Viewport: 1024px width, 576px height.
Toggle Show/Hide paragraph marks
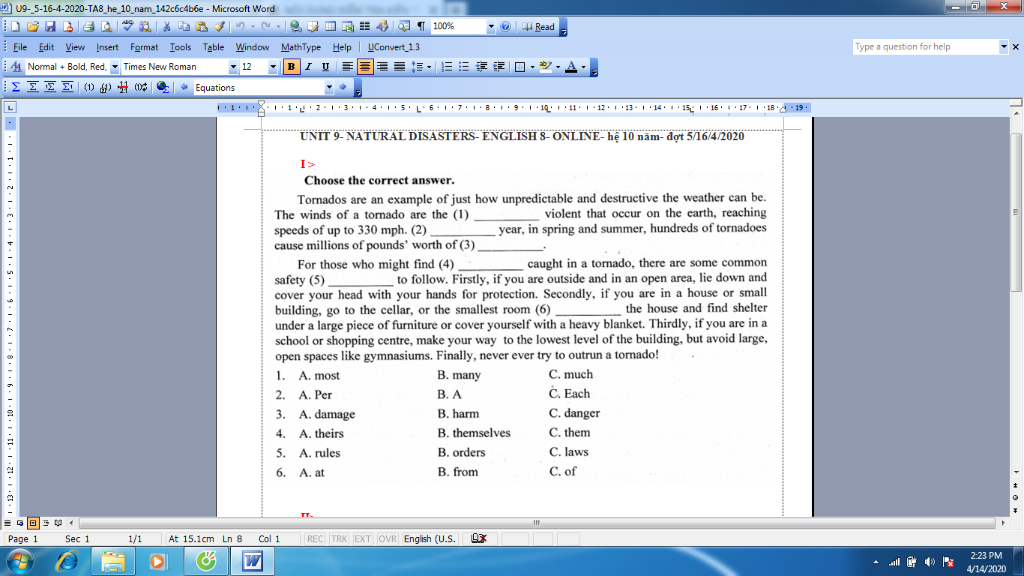(x=421, y=27)
